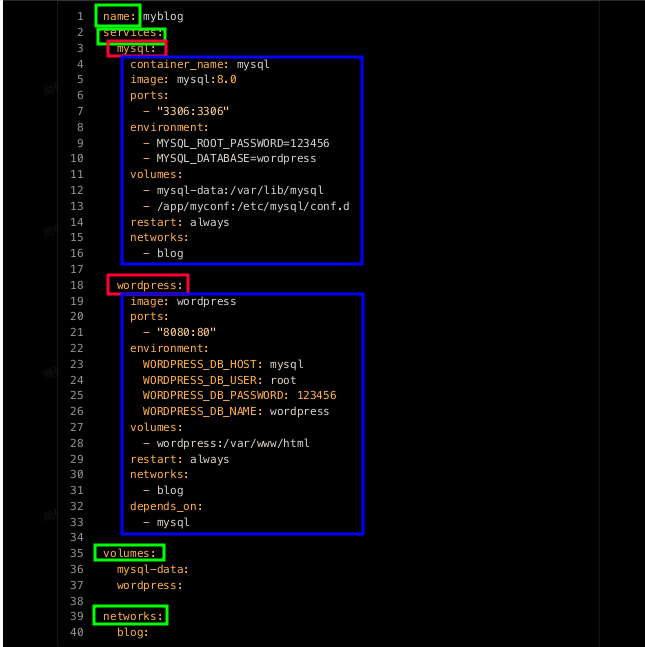The width and height of the screenshot is (645, 647).
Task: Select the "8080:80" port mapping
Action: 186,332
